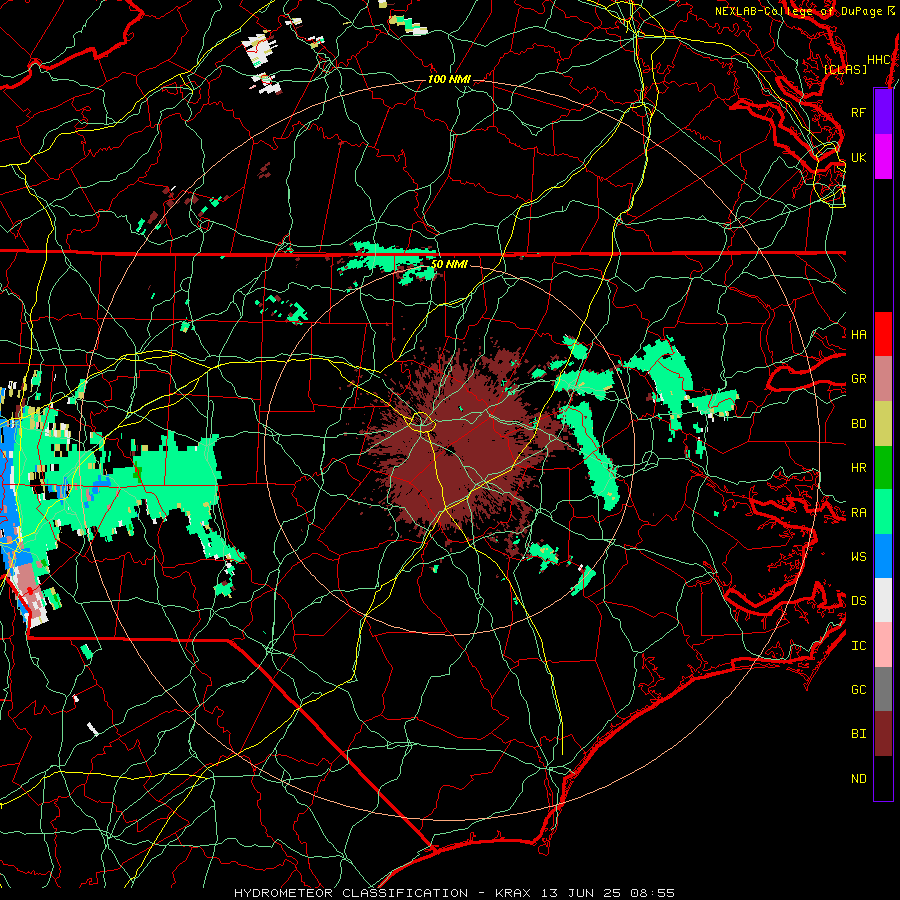Viewport: 900px width, 900px height.
Task: Click the 50 NMI range ring label
Action: point(449,264)
